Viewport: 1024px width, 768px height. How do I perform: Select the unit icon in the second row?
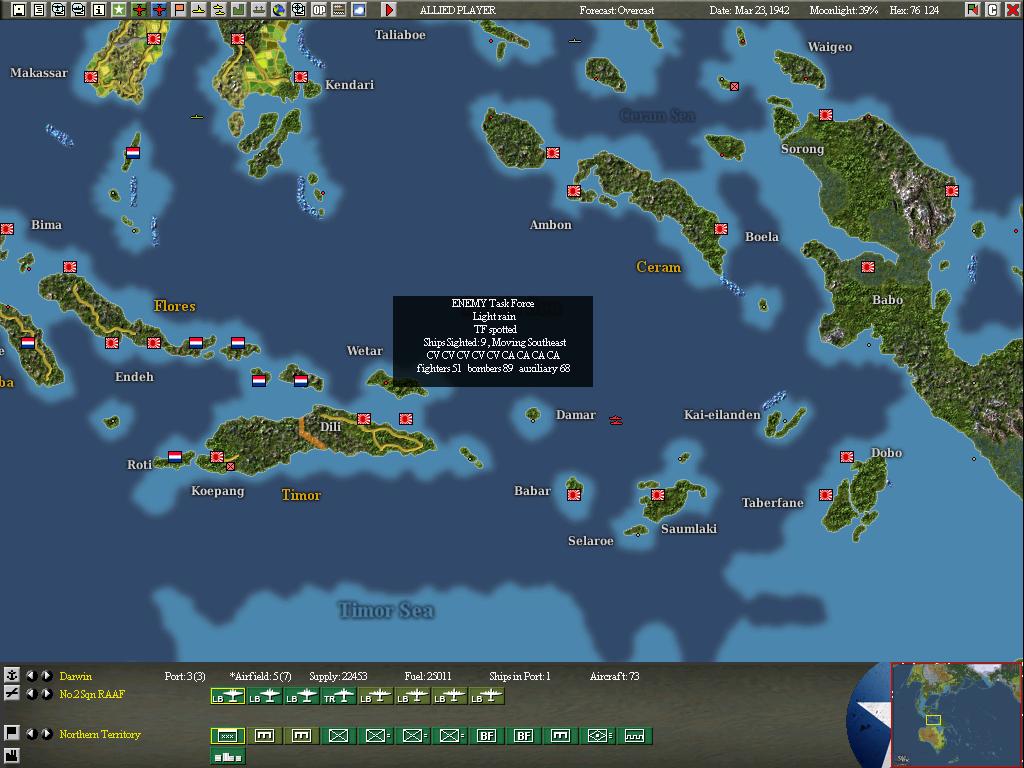(x=228, y=757)
